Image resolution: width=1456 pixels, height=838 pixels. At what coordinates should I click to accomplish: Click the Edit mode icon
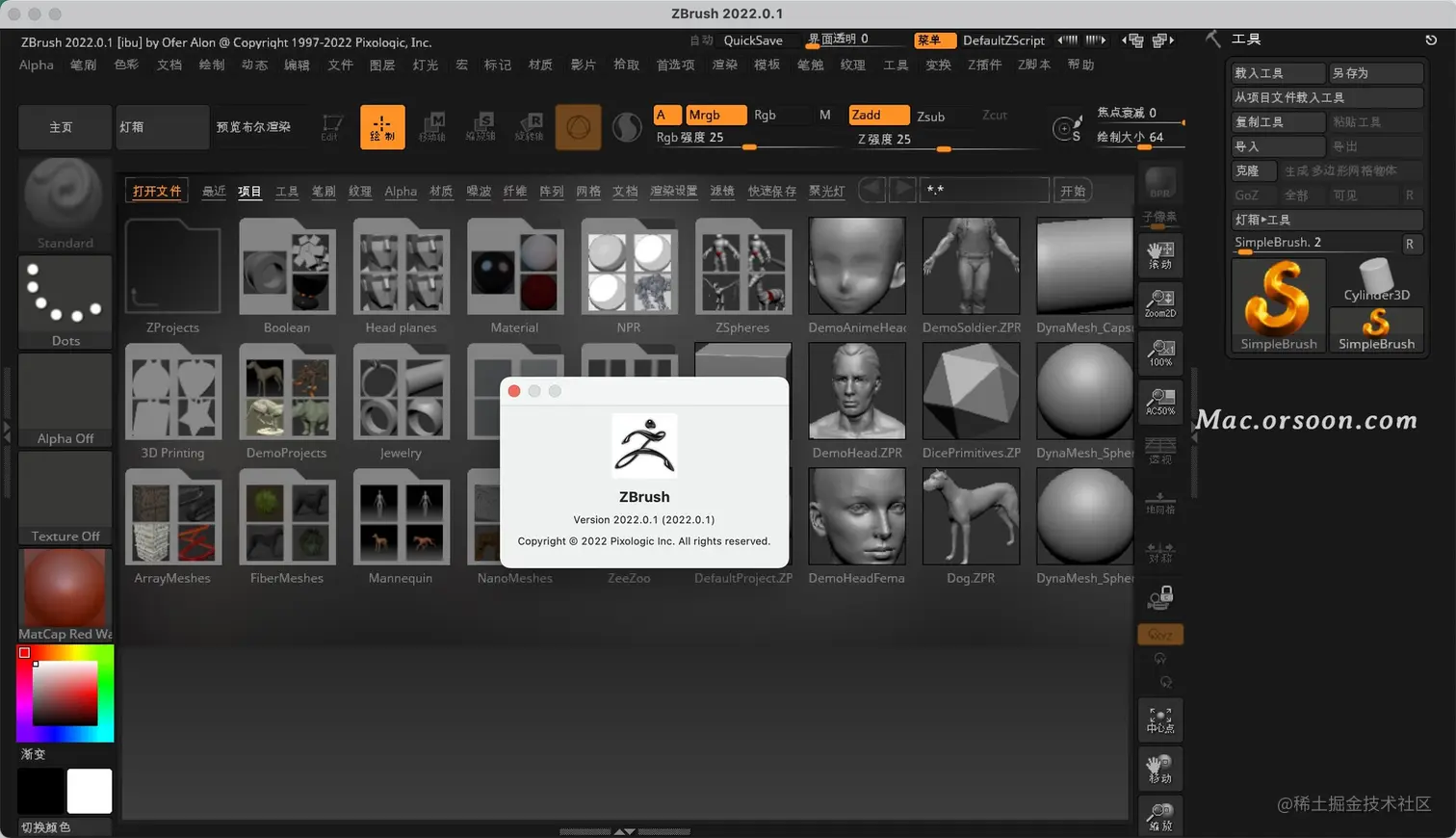[x=332, y=127]
